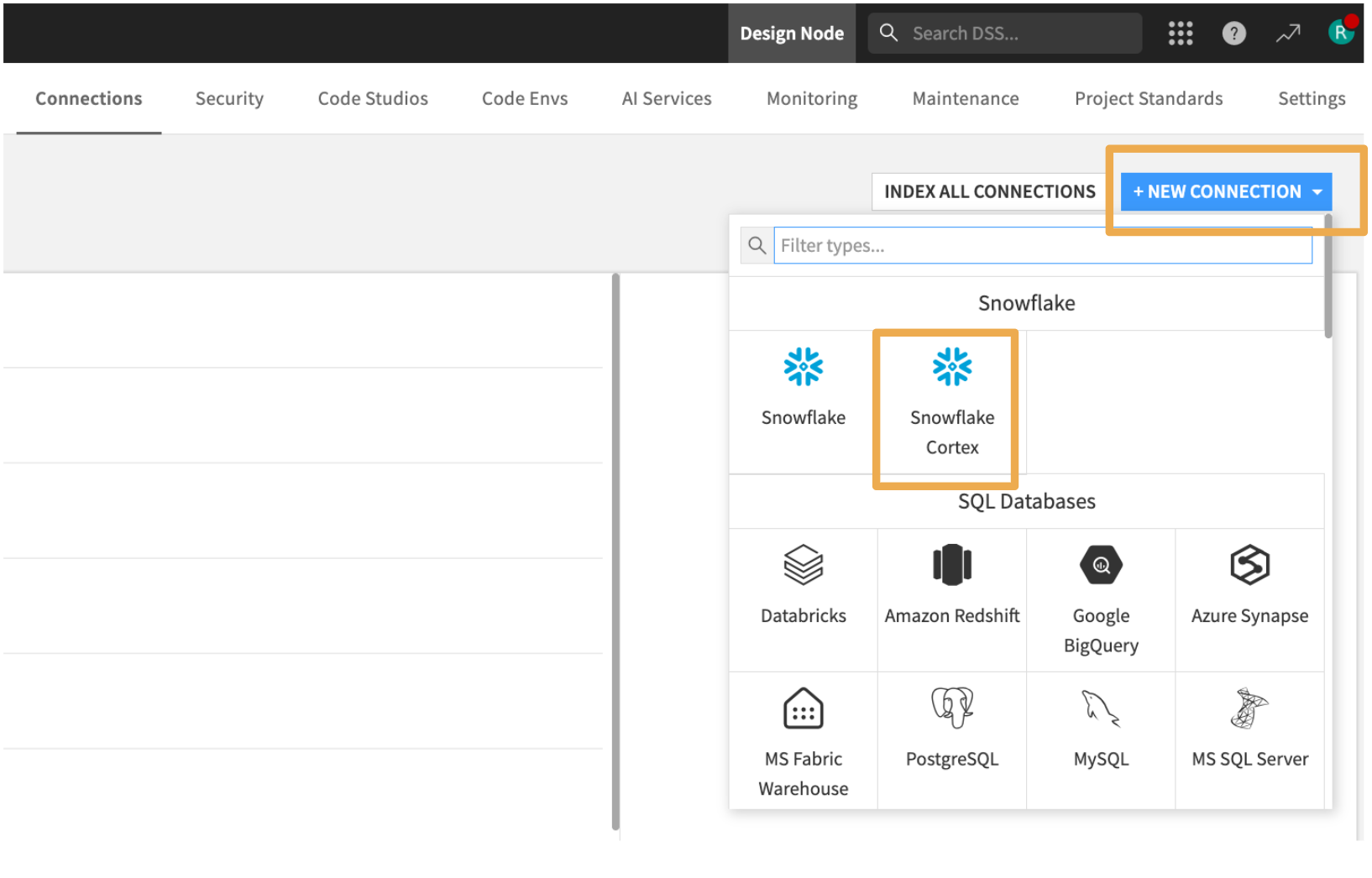Open the Project Standards tab

click(1149, 98)
